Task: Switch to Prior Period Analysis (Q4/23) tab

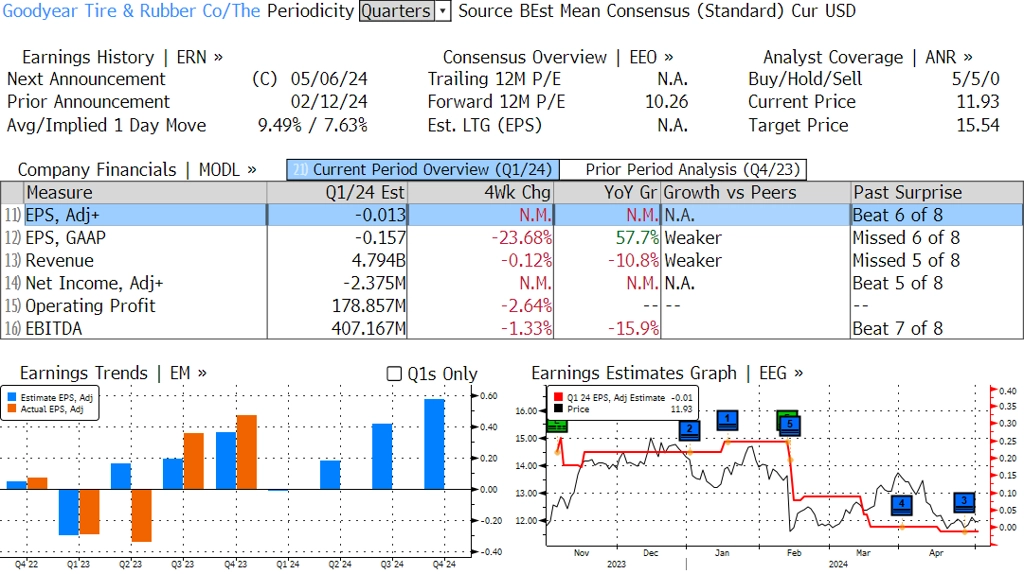Action: [683, 170]
